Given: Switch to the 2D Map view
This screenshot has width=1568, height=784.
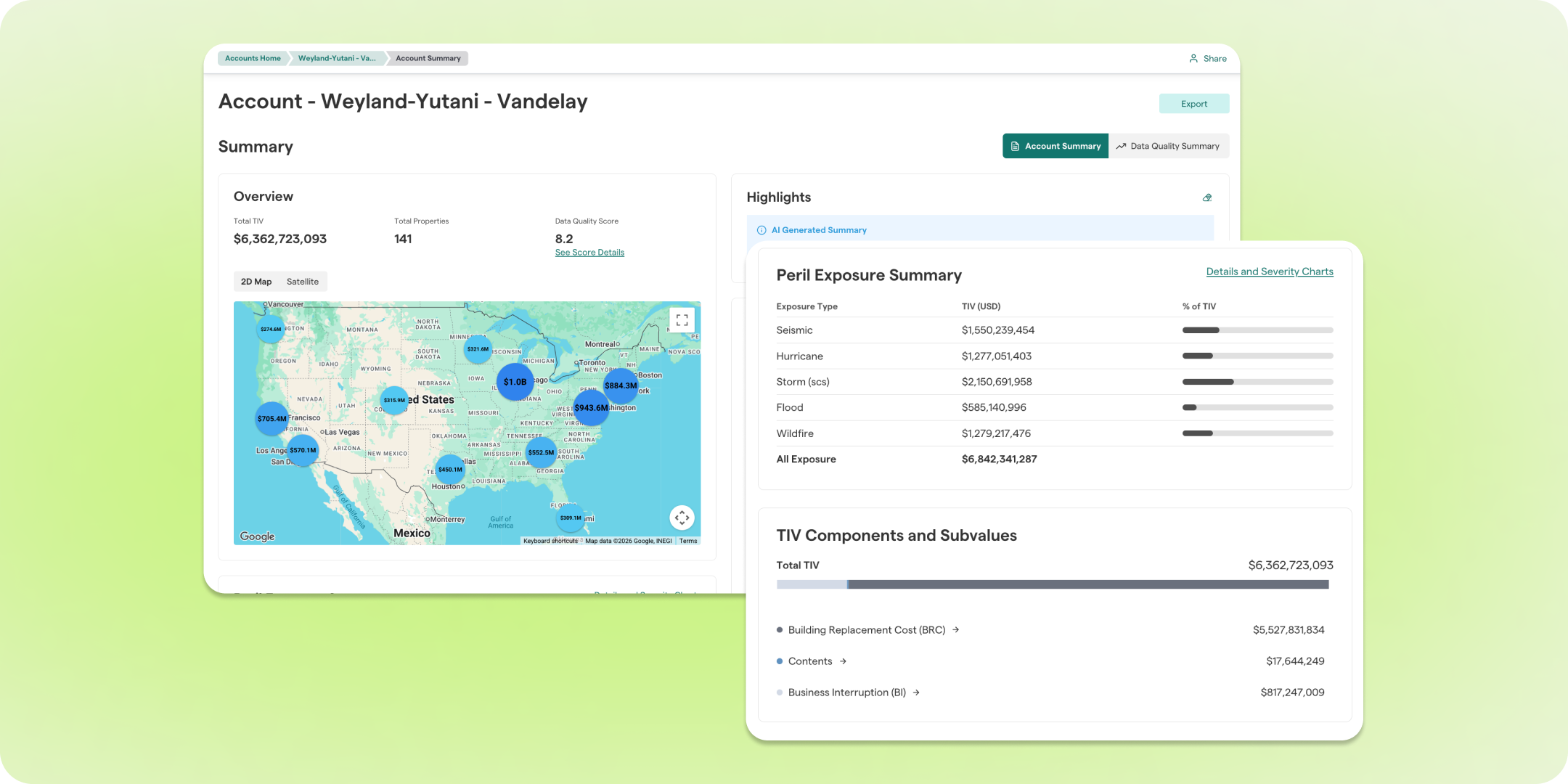Looking at the screenshot, I should tap(256, 282).
